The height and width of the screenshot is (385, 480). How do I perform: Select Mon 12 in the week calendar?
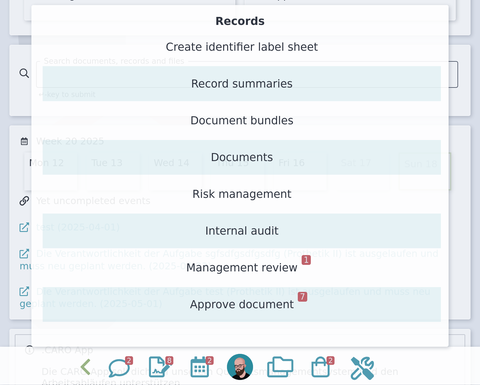[x=51, y=171]
